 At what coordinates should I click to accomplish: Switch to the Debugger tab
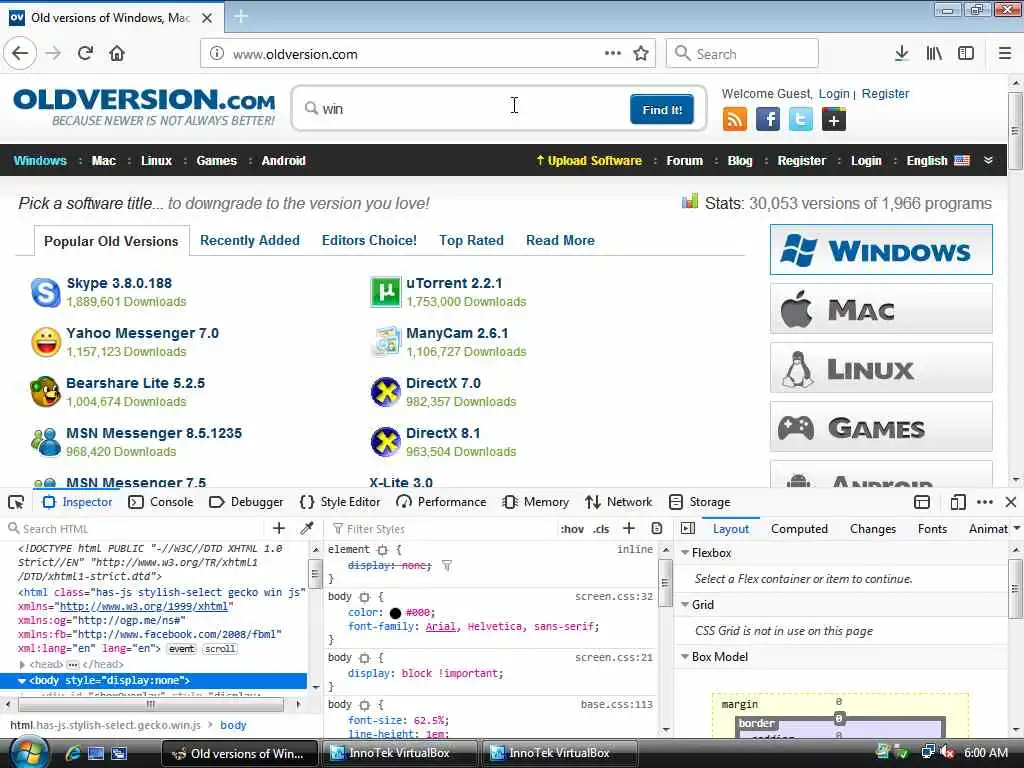[x=246, y=502]
